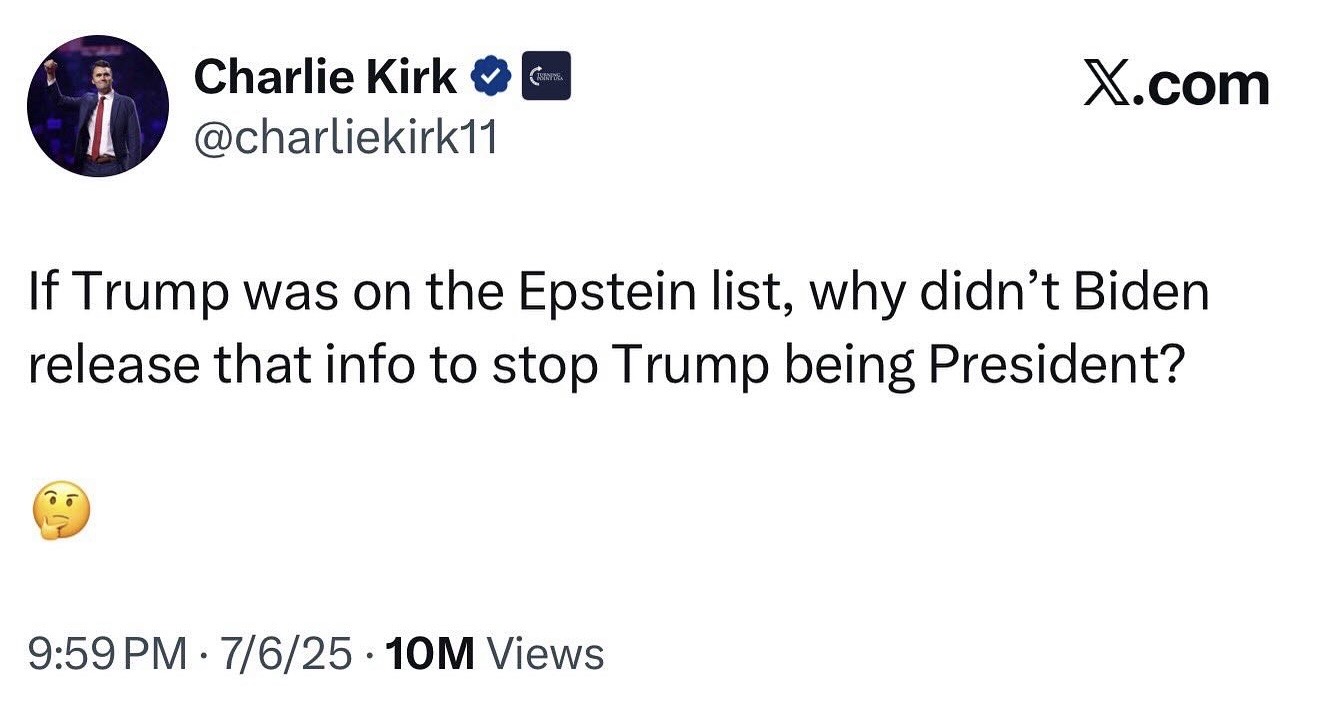Viewport: 1320px width, 707px height.
Task: Click the Views label
Action: tap(544, 654)
